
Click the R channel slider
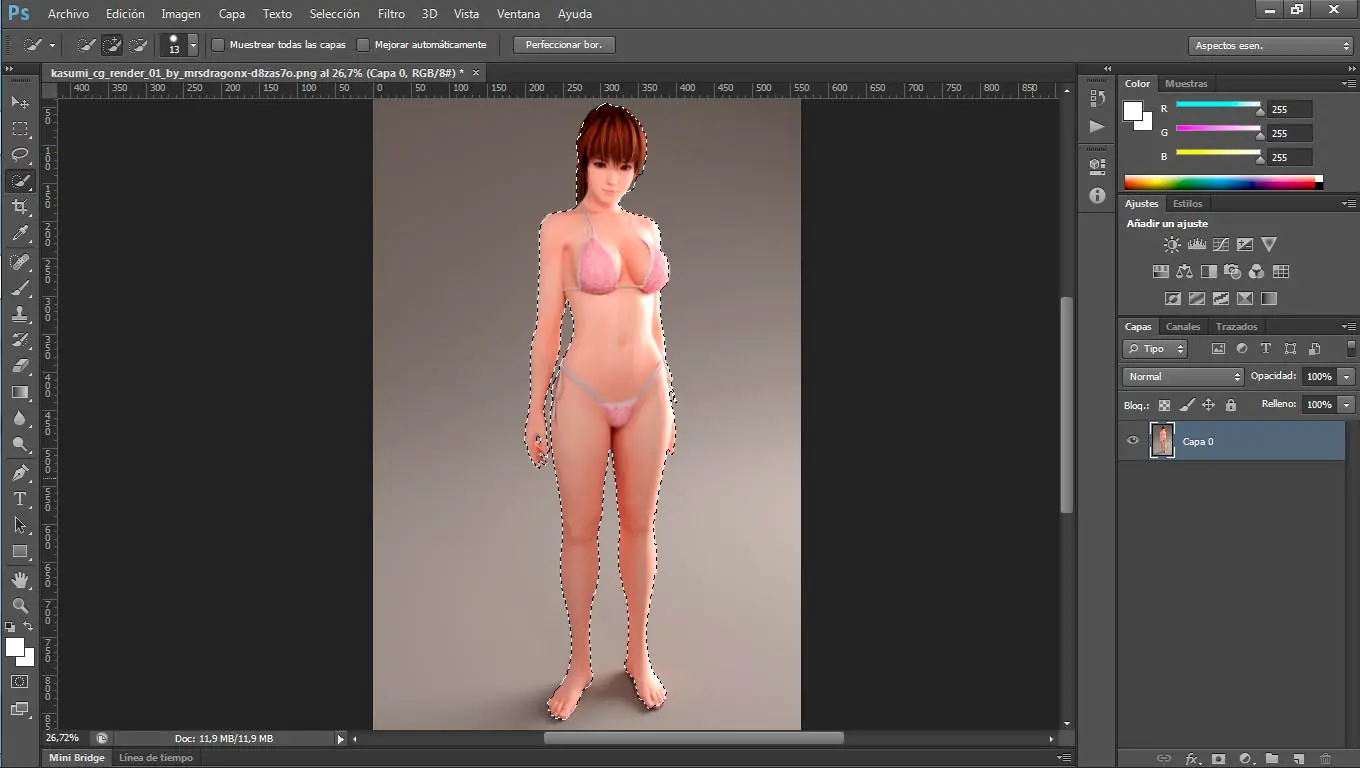click(x=1218, y=106)
